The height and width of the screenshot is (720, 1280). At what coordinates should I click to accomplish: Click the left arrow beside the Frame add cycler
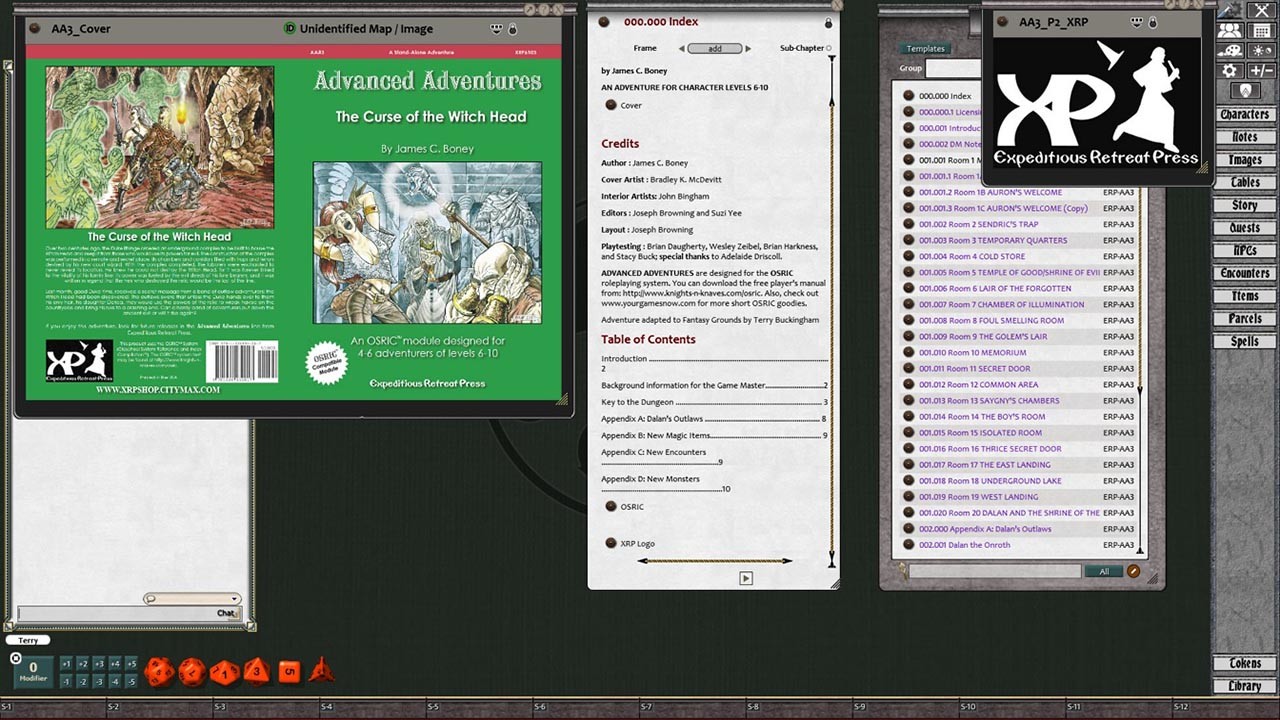pos(682,48)
